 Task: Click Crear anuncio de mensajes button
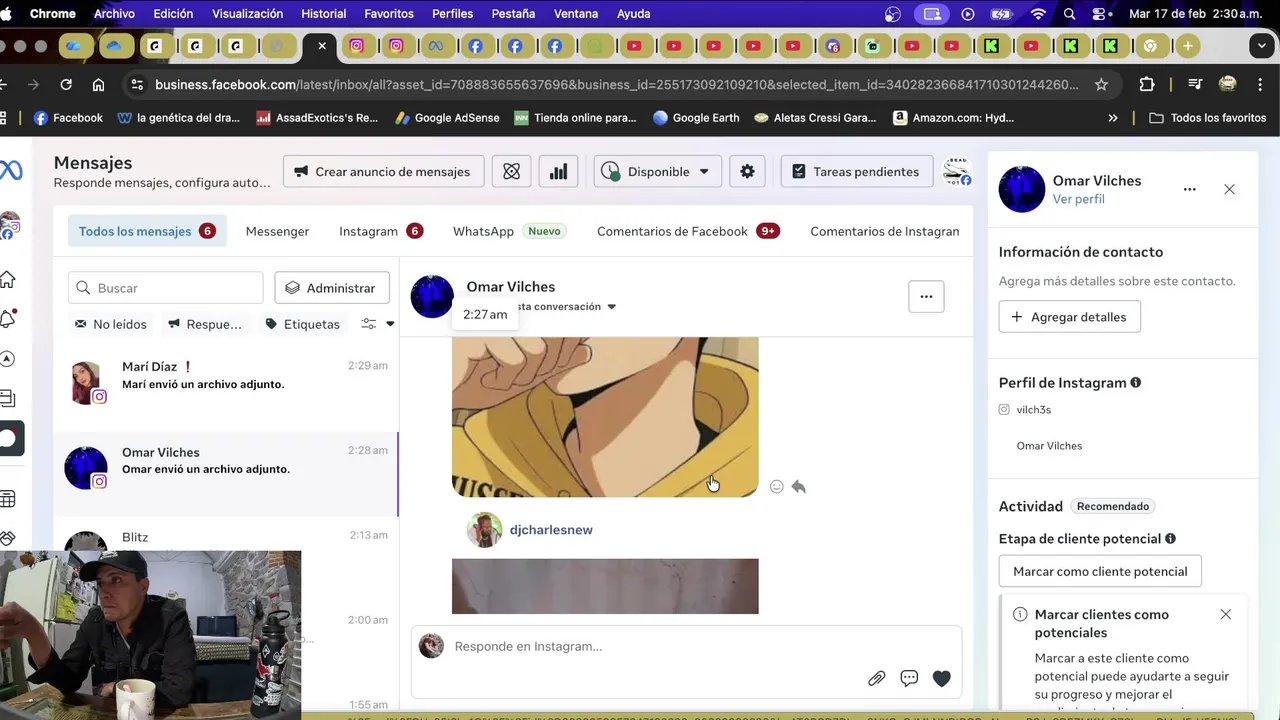(383, 171)
